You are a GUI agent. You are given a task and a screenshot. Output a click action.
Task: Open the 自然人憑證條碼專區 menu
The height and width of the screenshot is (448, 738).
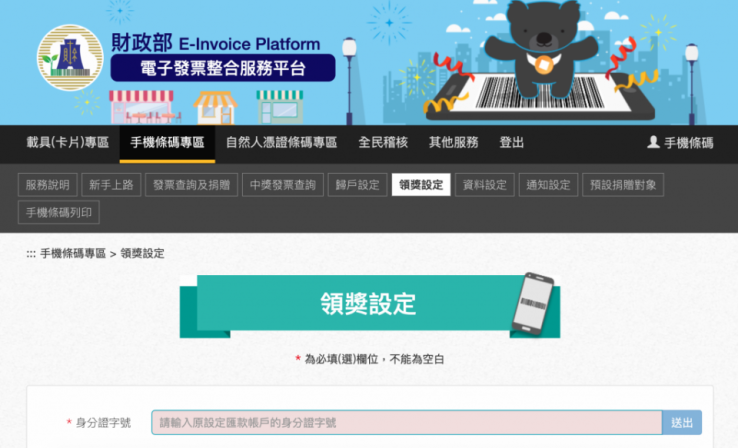click(281, 143)
